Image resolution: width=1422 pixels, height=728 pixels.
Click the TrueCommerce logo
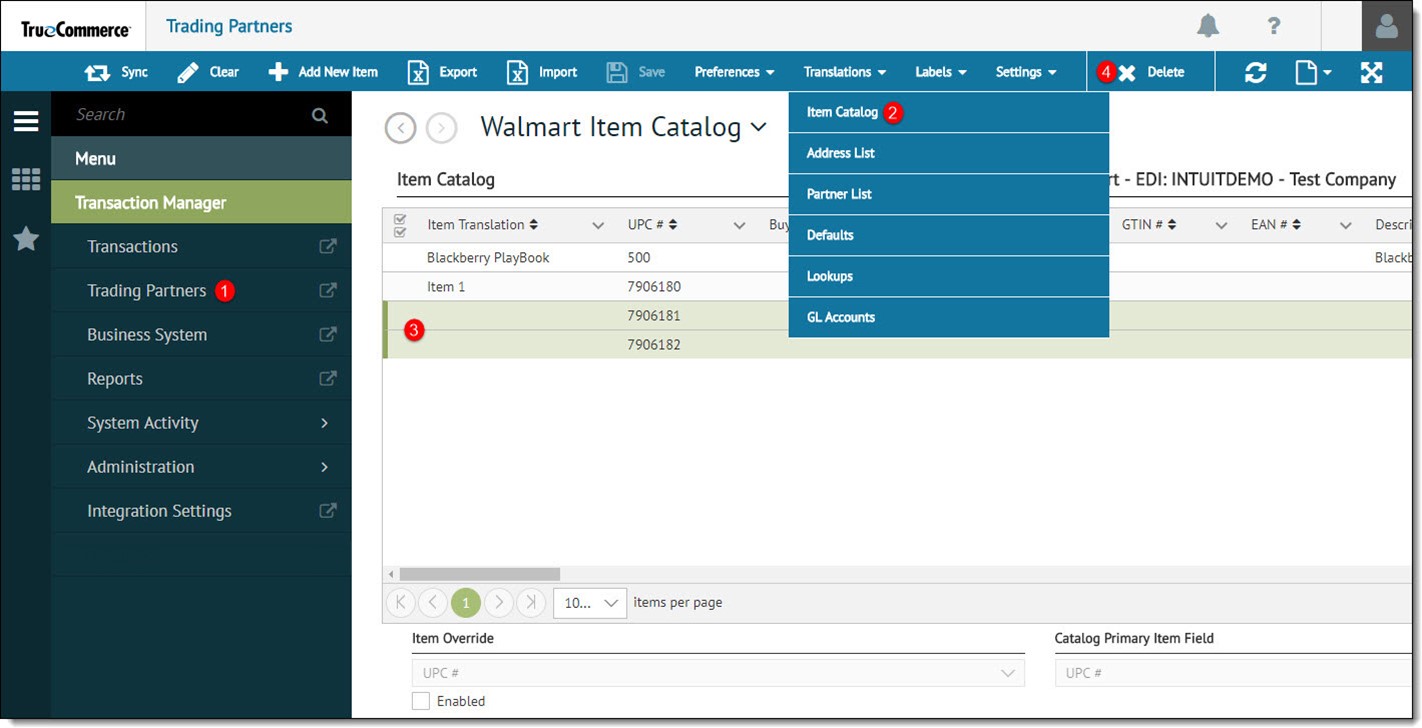pyautogui.click(x=76, y=29)
